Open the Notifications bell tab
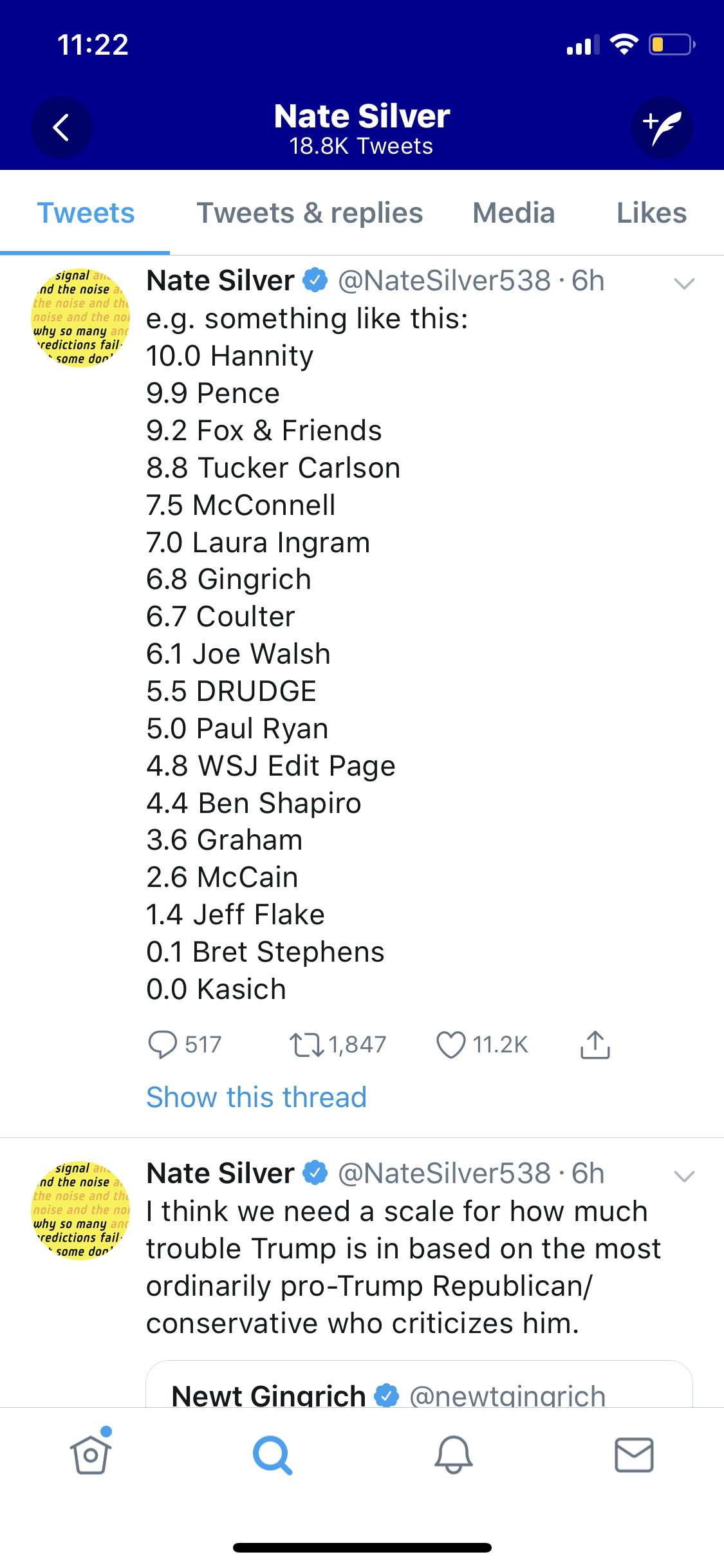Viewport: 724px width, 1568px height. coord(453,1455)
